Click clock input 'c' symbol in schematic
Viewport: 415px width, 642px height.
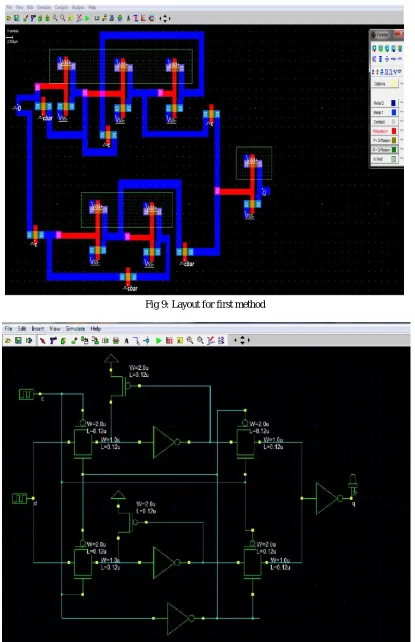[27, 395]
